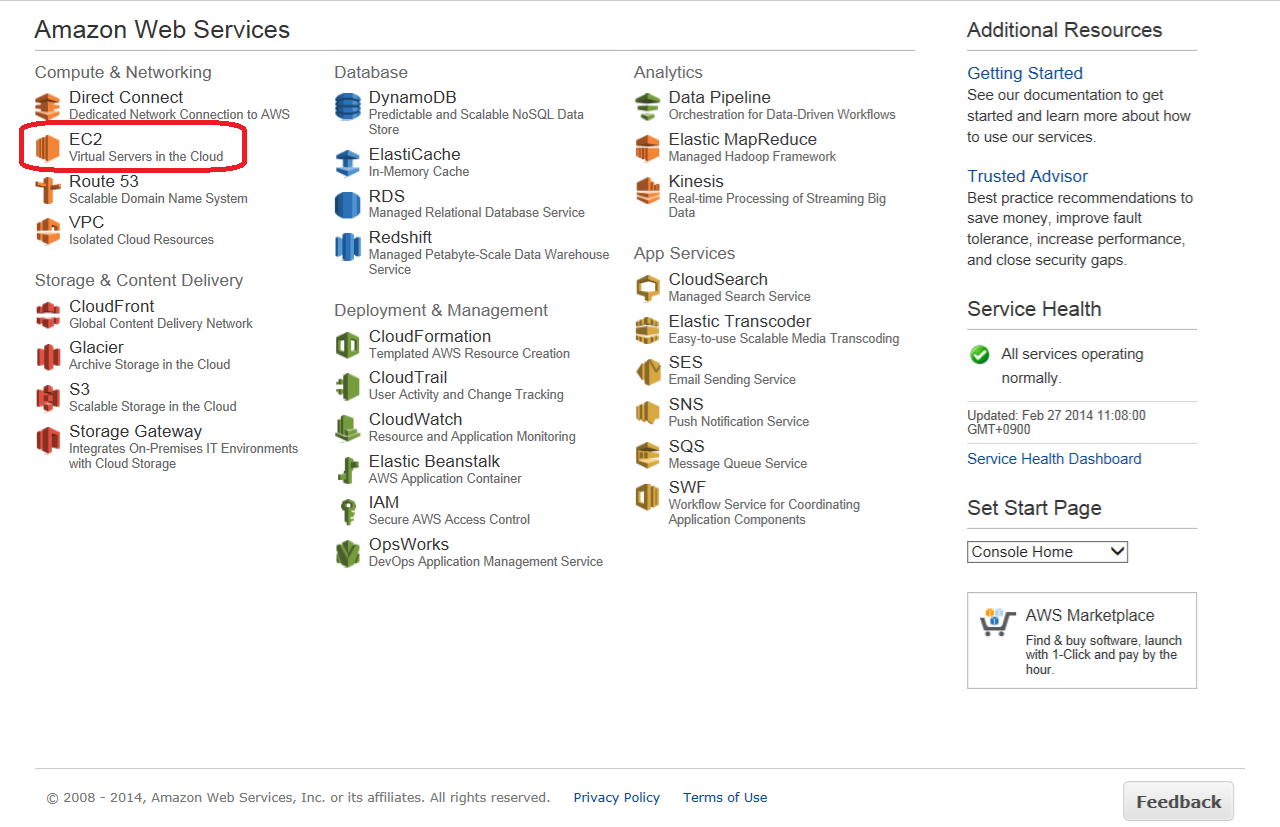This screenshot has width=1280, height=827.
Task: Open the Service Health Dashboard link
Action: [x=1054, y=459]
